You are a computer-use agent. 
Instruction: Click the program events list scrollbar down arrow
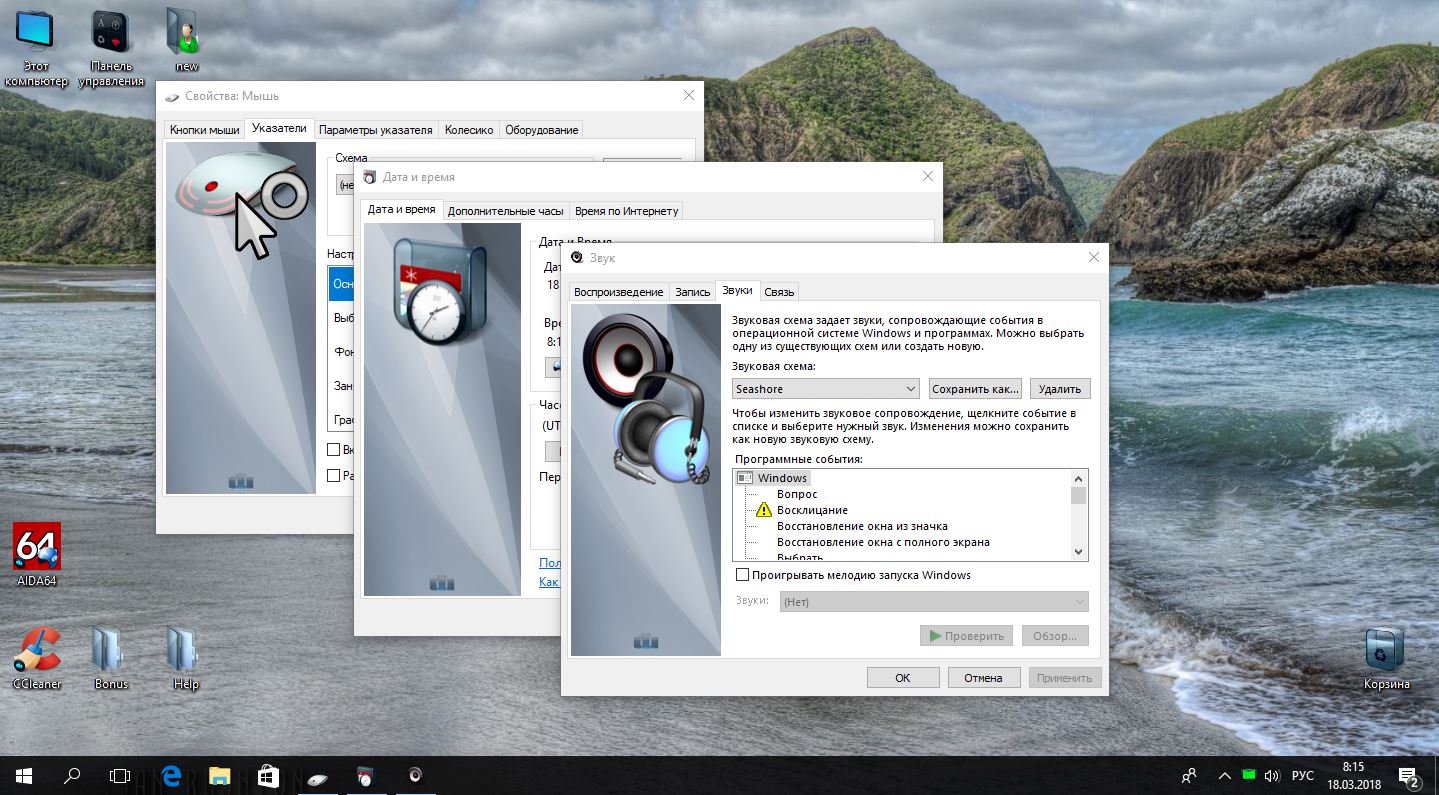(x=1078, y=552)
